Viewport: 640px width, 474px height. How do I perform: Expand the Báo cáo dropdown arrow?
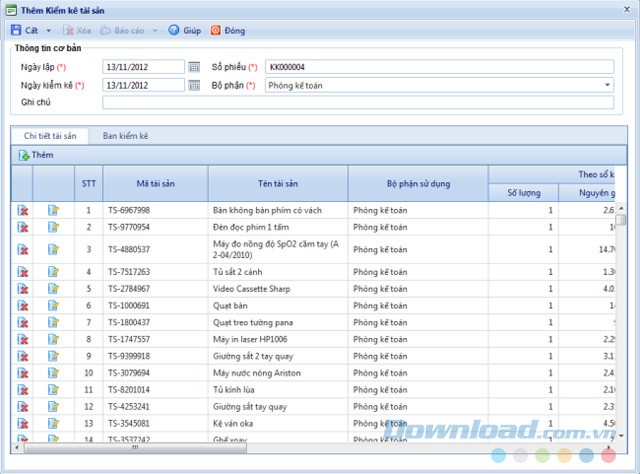tap(153, 31)
